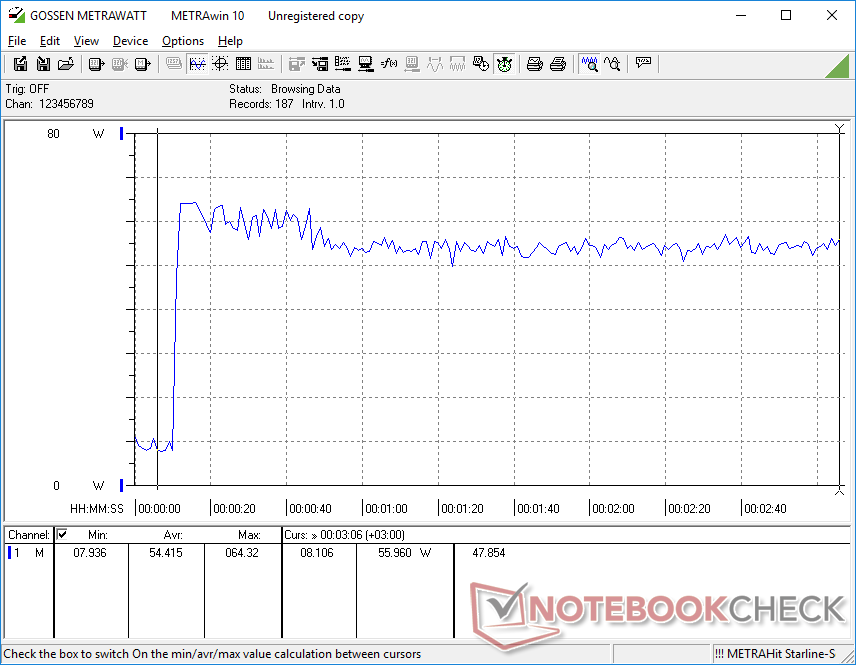The height and width of the screenshot is (665, 856).
Task: Click the speech bubble comment icon
Action: point(643,63)
